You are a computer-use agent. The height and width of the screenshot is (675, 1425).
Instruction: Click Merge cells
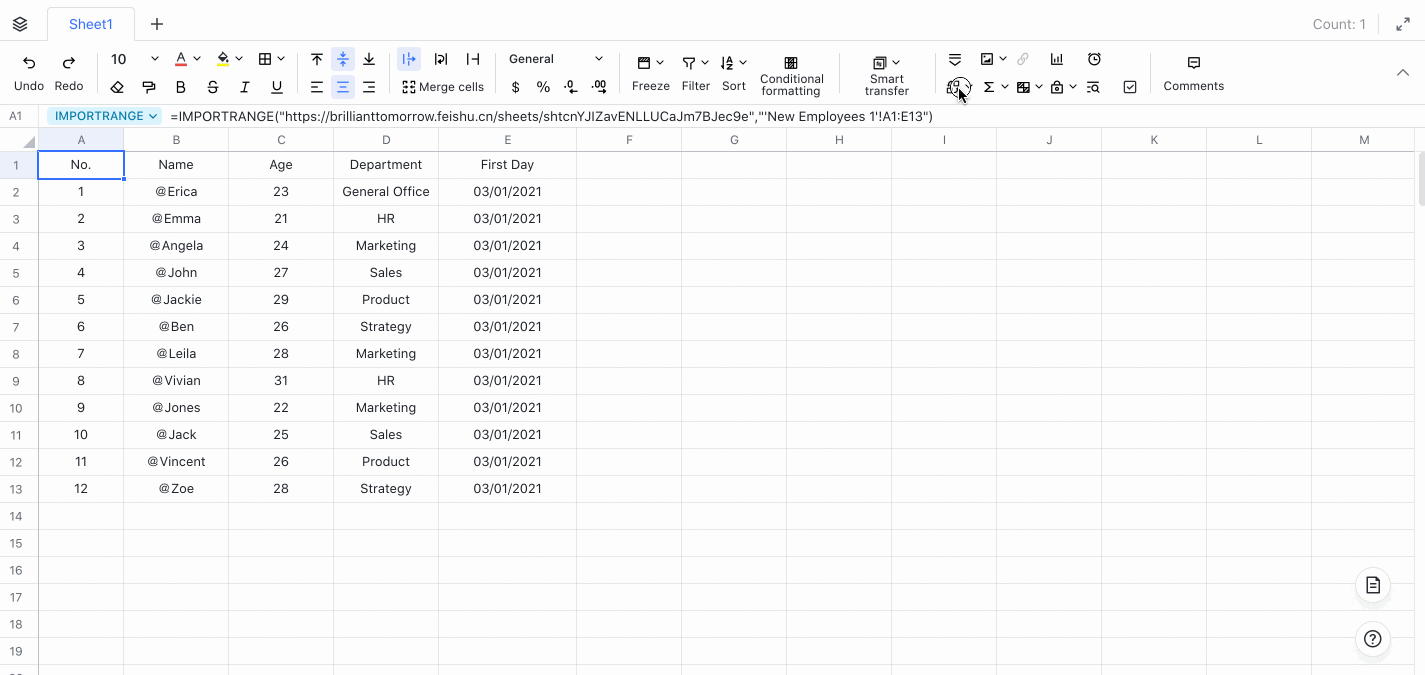[x=443, y=87]
